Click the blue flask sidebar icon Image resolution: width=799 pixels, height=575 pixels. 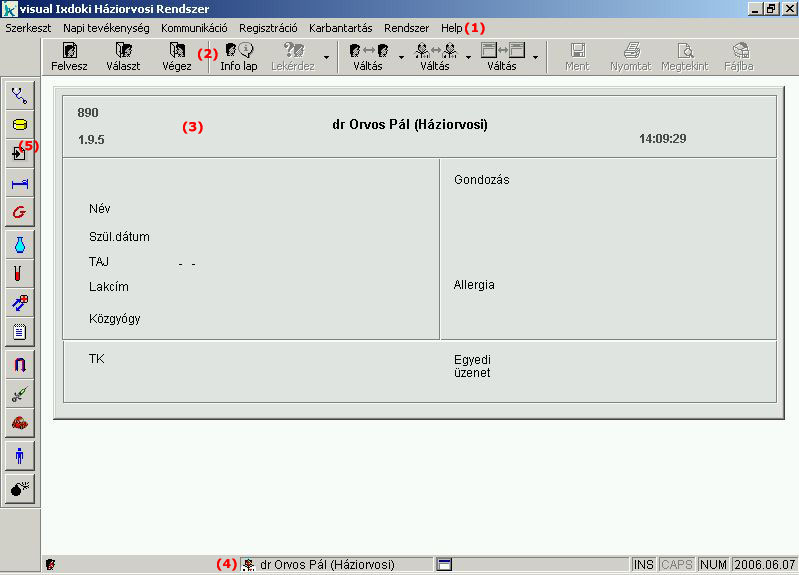click(19, 245)
